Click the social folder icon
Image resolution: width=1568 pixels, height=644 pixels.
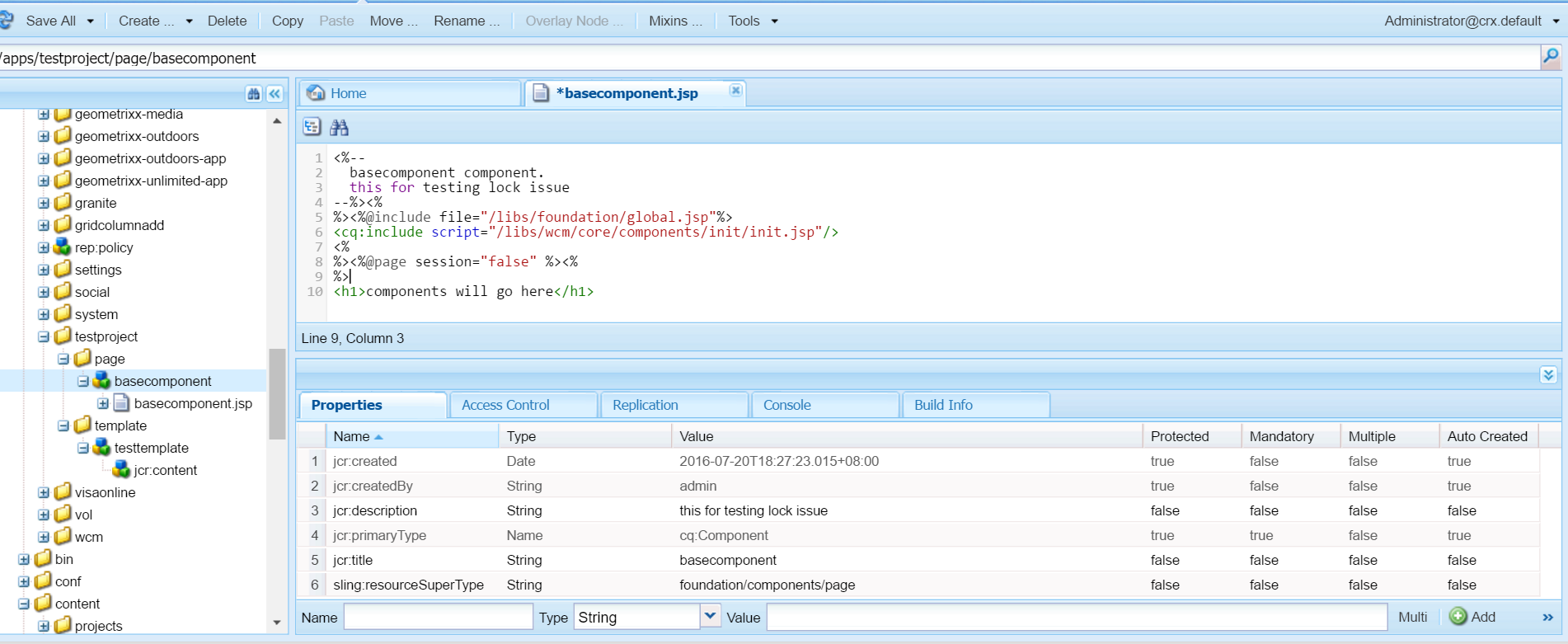point(63,291)
